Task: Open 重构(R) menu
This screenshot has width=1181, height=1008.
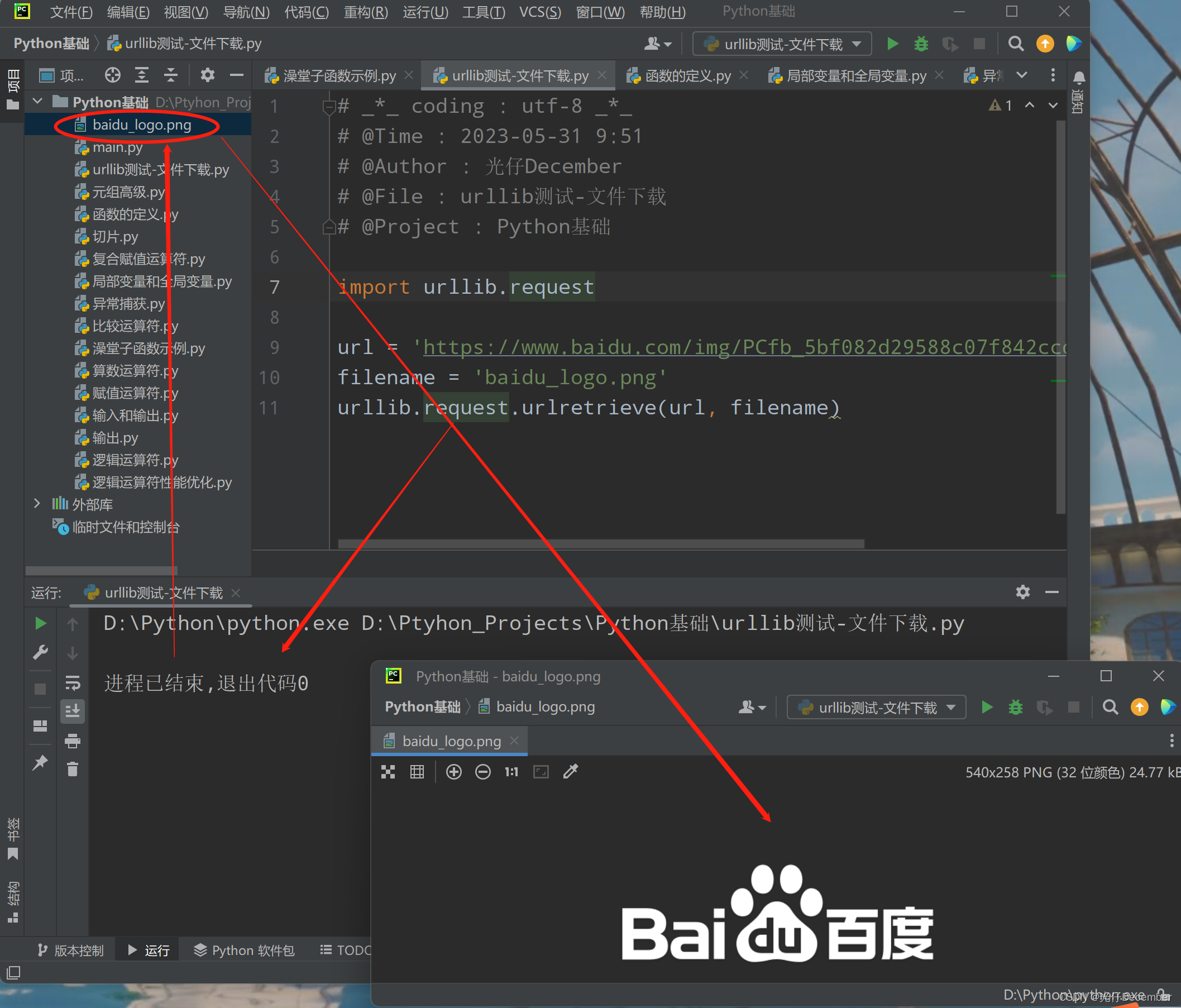Action: tap(365, 12)
